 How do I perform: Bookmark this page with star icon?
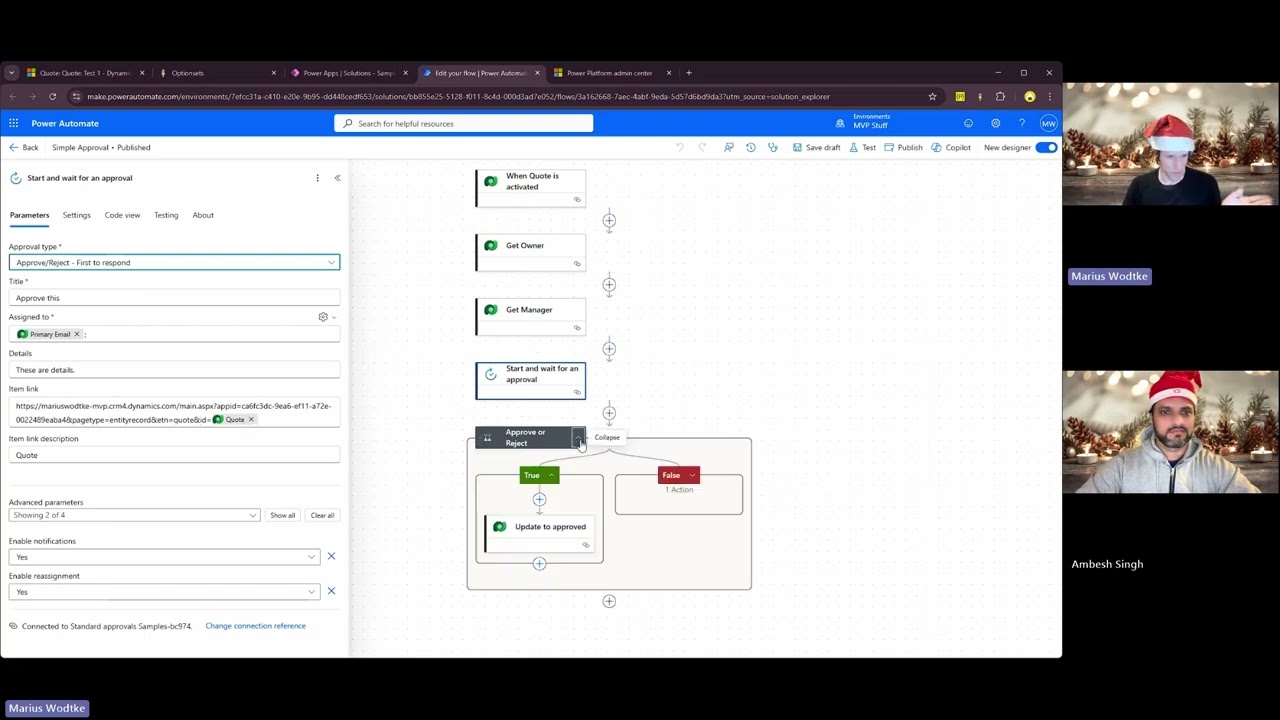coord(932,97)
